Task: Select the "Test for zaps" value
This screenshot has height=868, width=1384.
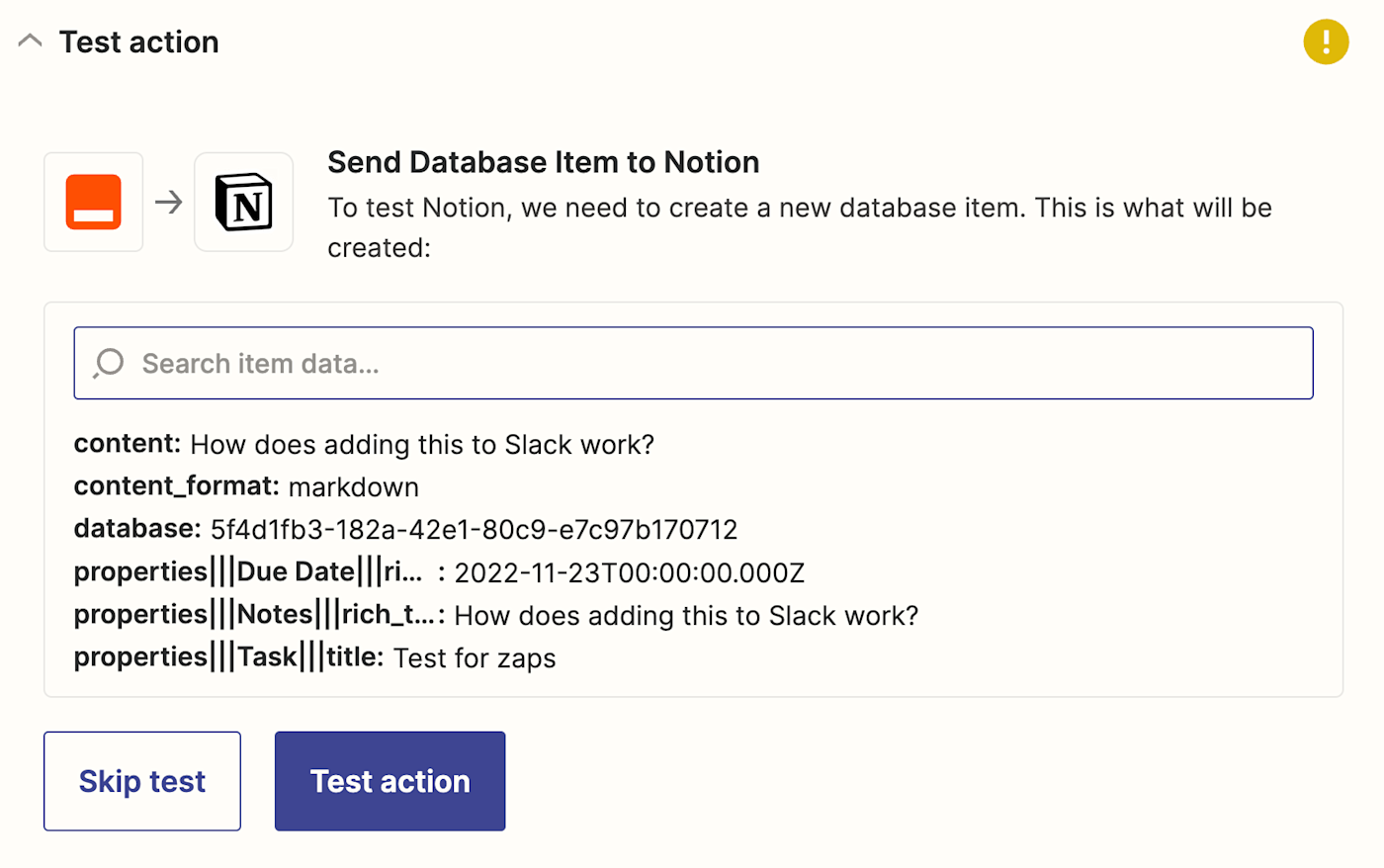Action: tap(475, 658)
